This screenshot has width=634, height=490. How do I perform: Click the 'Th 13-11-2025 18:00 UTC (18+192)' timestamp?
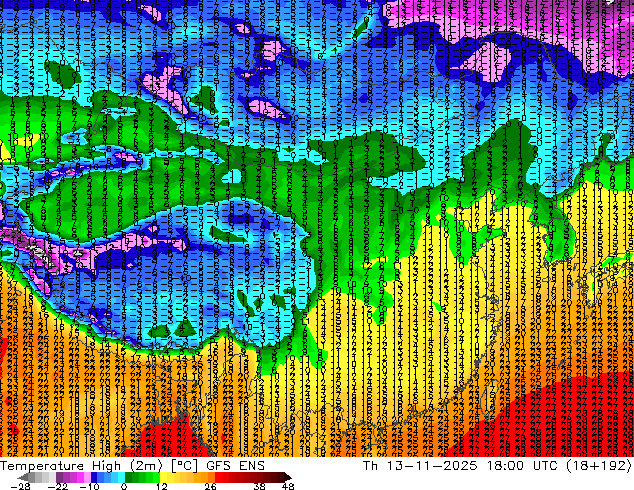click(497, 465)
